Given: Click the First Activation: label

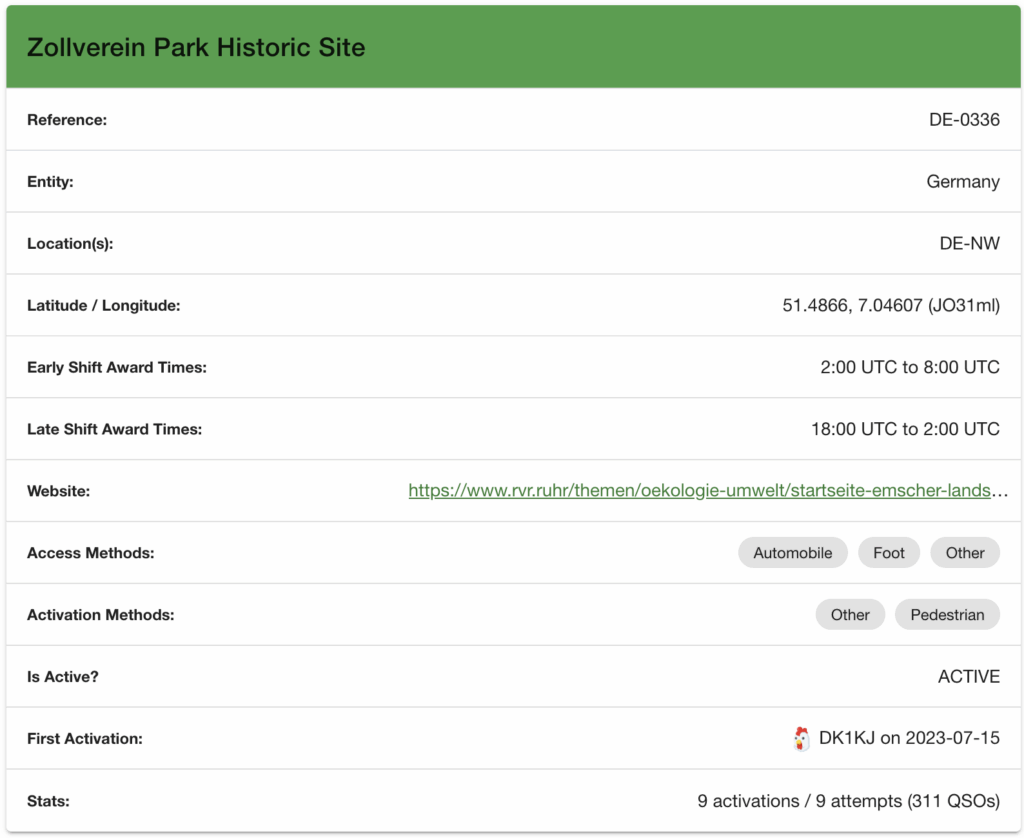Looking at the screenshot, I should [85, 739].
